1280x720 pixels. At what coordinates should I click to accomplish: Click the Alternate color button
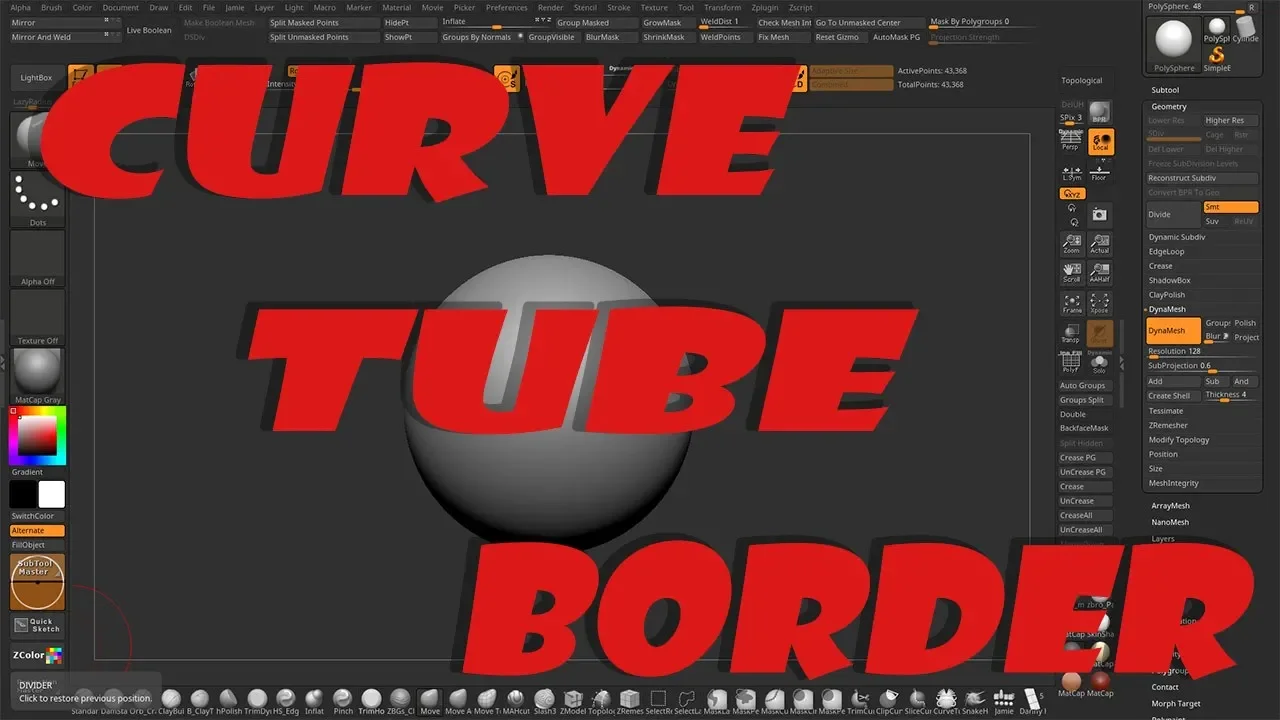[x=37, y=531]
